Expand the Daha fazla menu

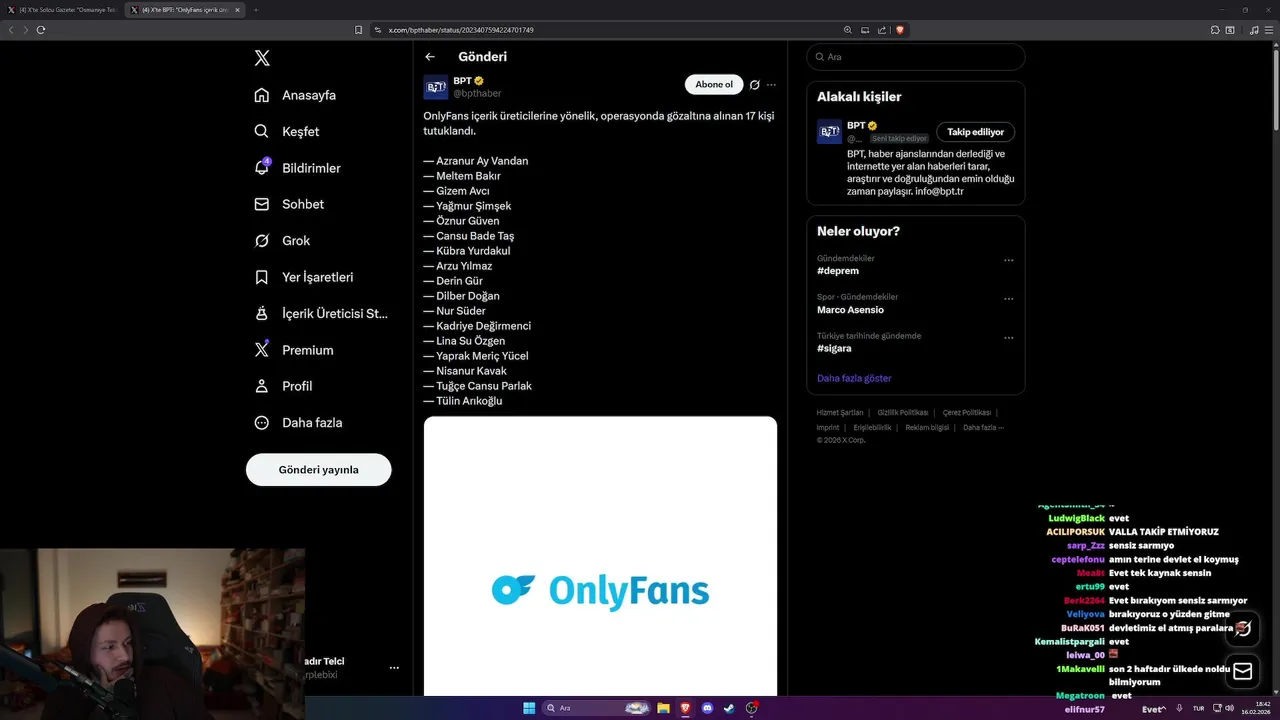pyautogui.click(x=299, y=423)
